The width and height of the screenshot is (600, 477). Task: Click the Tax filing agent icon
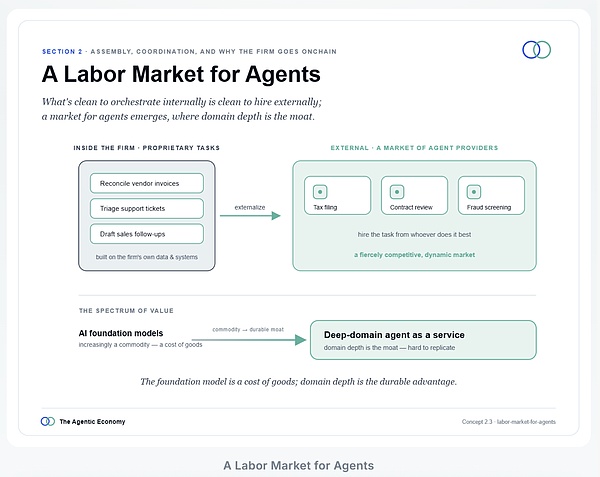click(320, 192)
